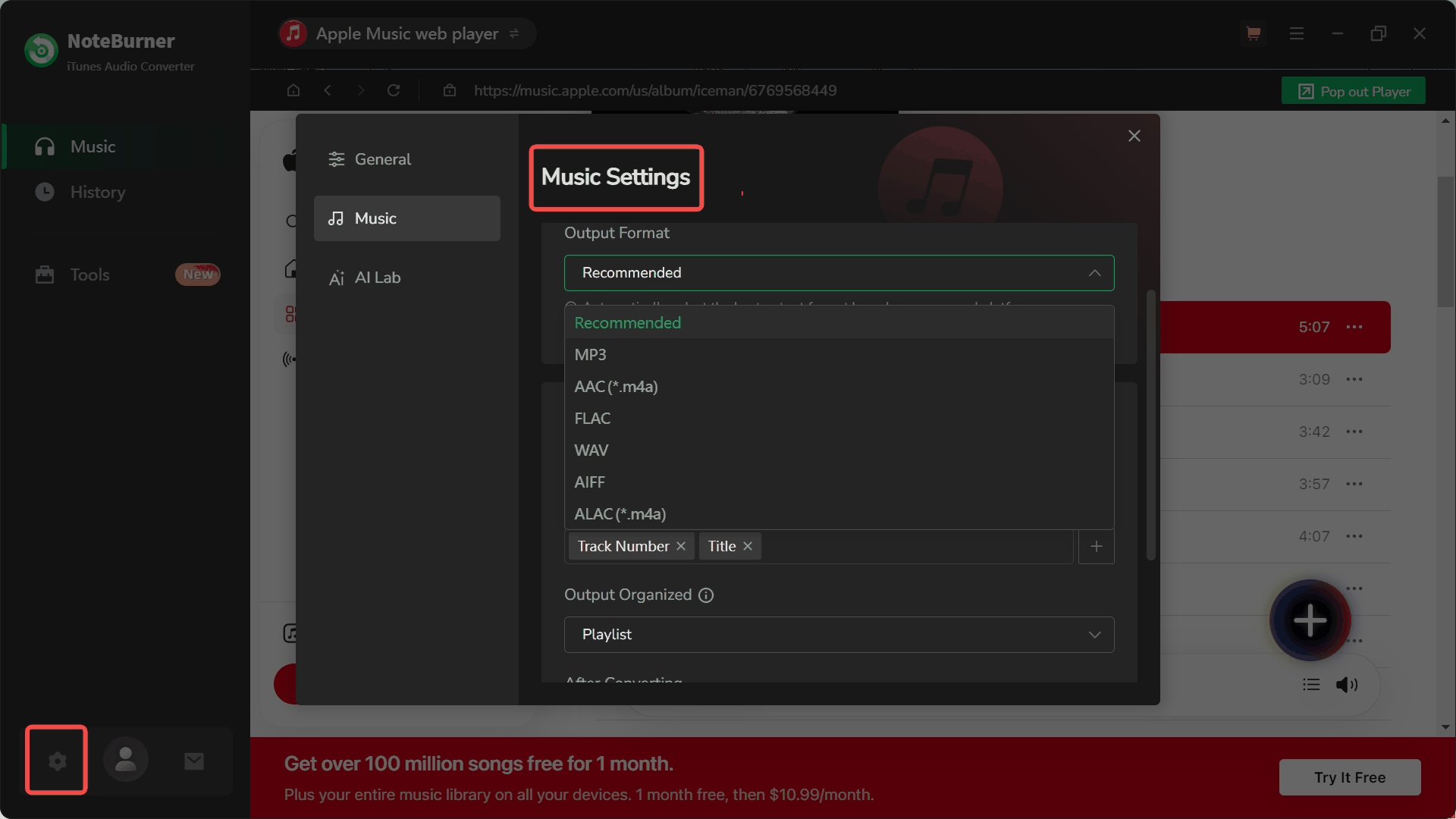Open Output Organized info icon
1456x819 pixels.
[706, 595]
